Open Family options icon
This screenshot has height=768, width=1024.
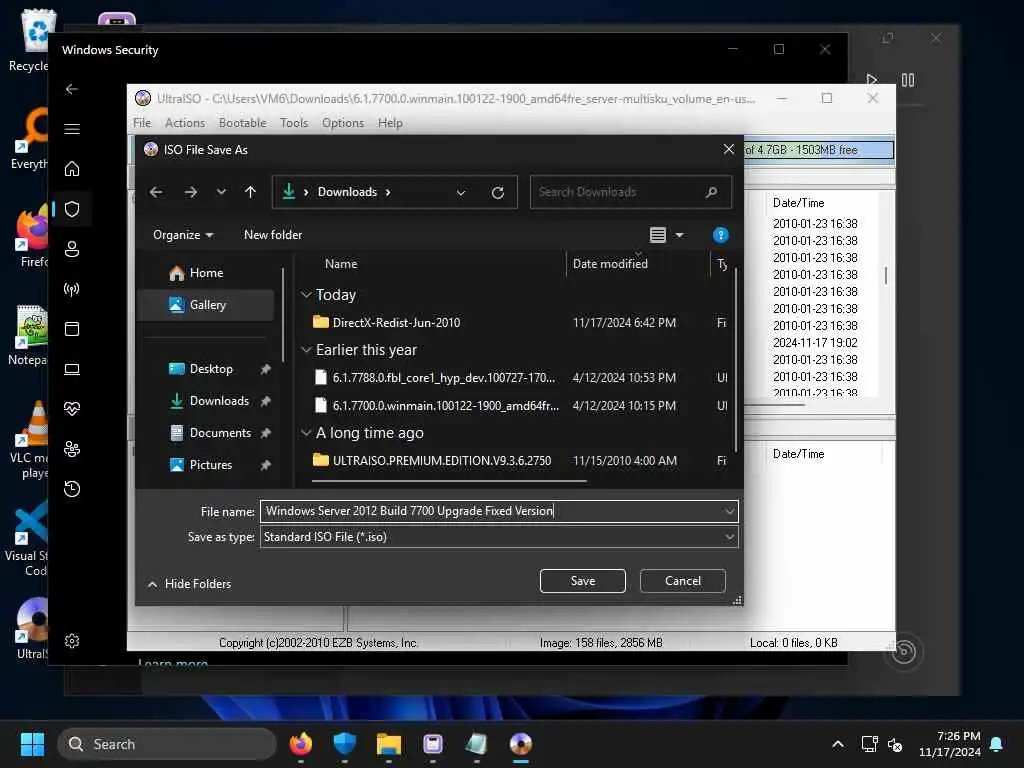pyautogui.click(x=72, y=449)
